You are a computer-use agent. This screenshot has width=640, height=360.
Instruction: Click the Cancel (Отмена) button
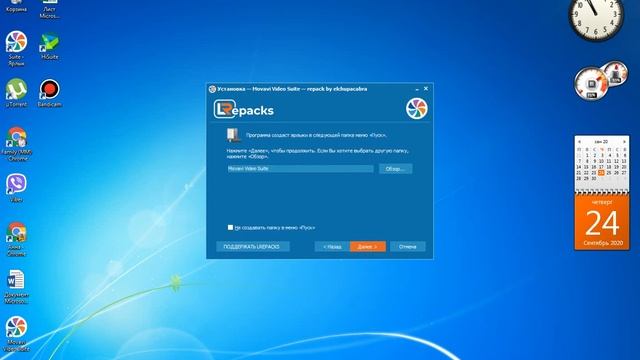click(407, 247)
